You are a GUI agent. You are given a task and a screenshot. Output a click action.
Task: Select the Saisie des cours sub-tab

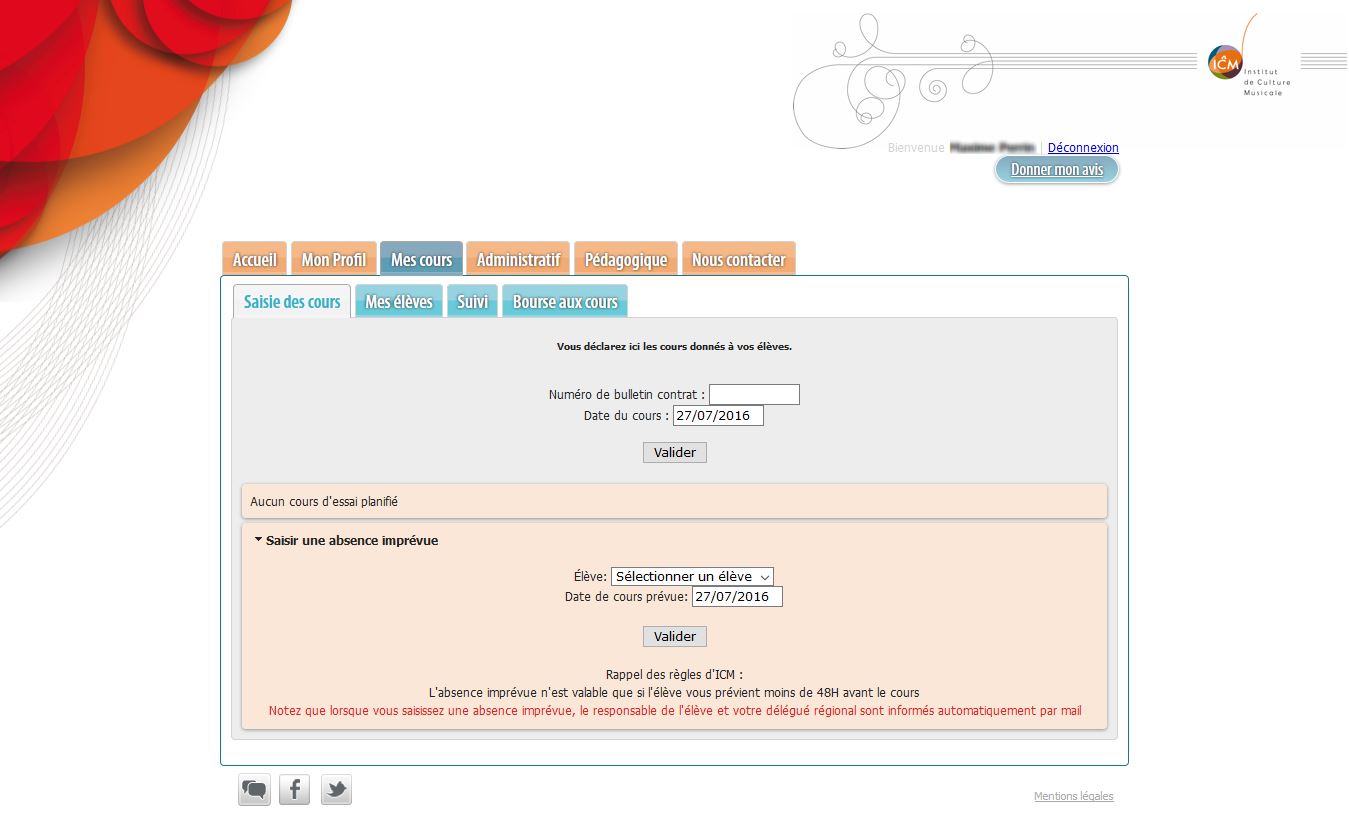tap(292, 301)
